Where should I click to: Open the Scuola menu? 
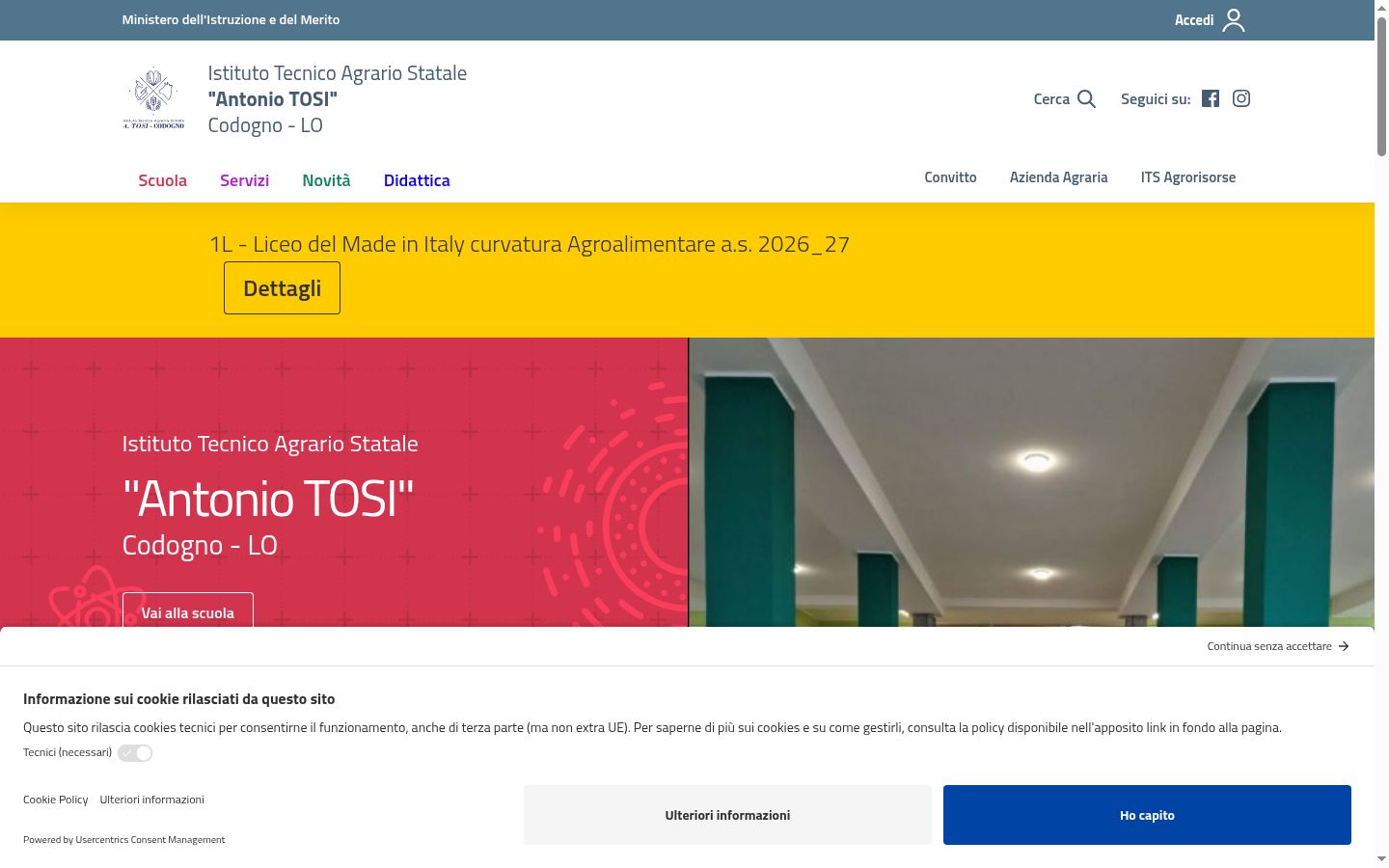tap(162, 180)
